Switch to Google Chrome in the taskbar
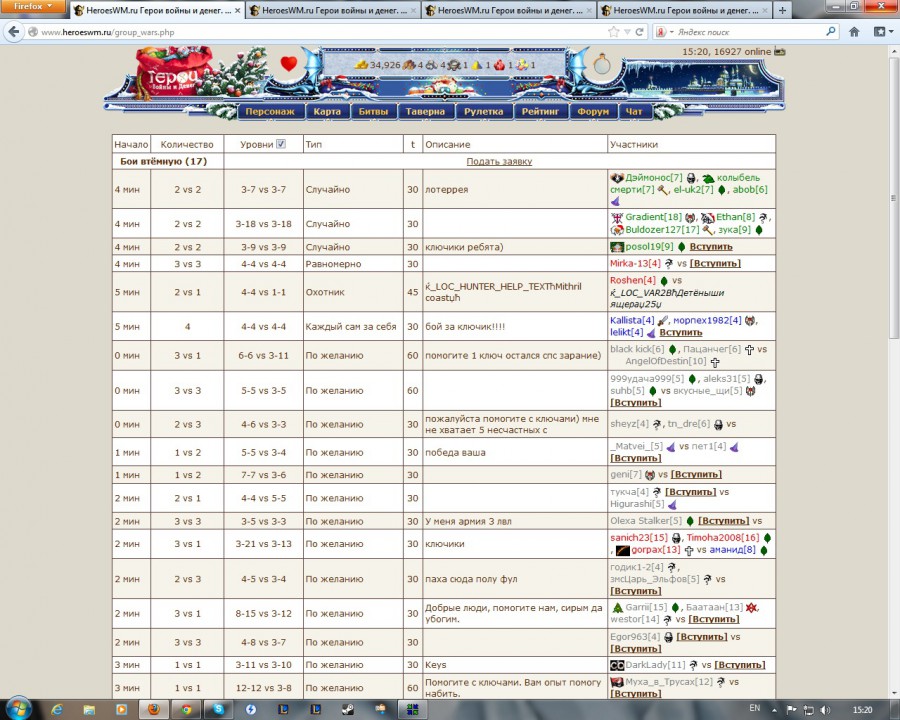The width and height of the screenshot is (900, 720). (x=185, y=710)
